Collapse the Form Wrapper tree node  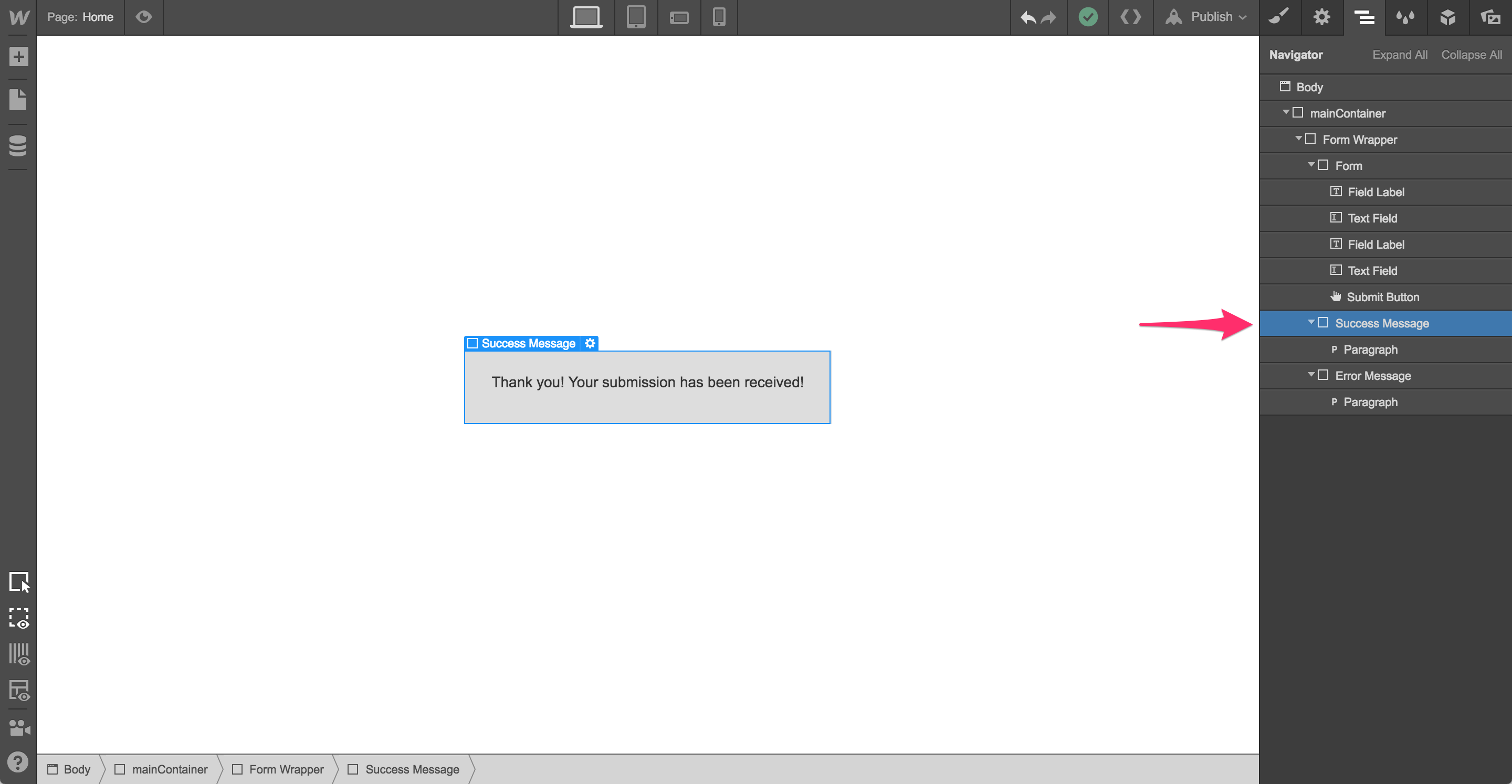pyautogui.click(x=1298, y=138)
